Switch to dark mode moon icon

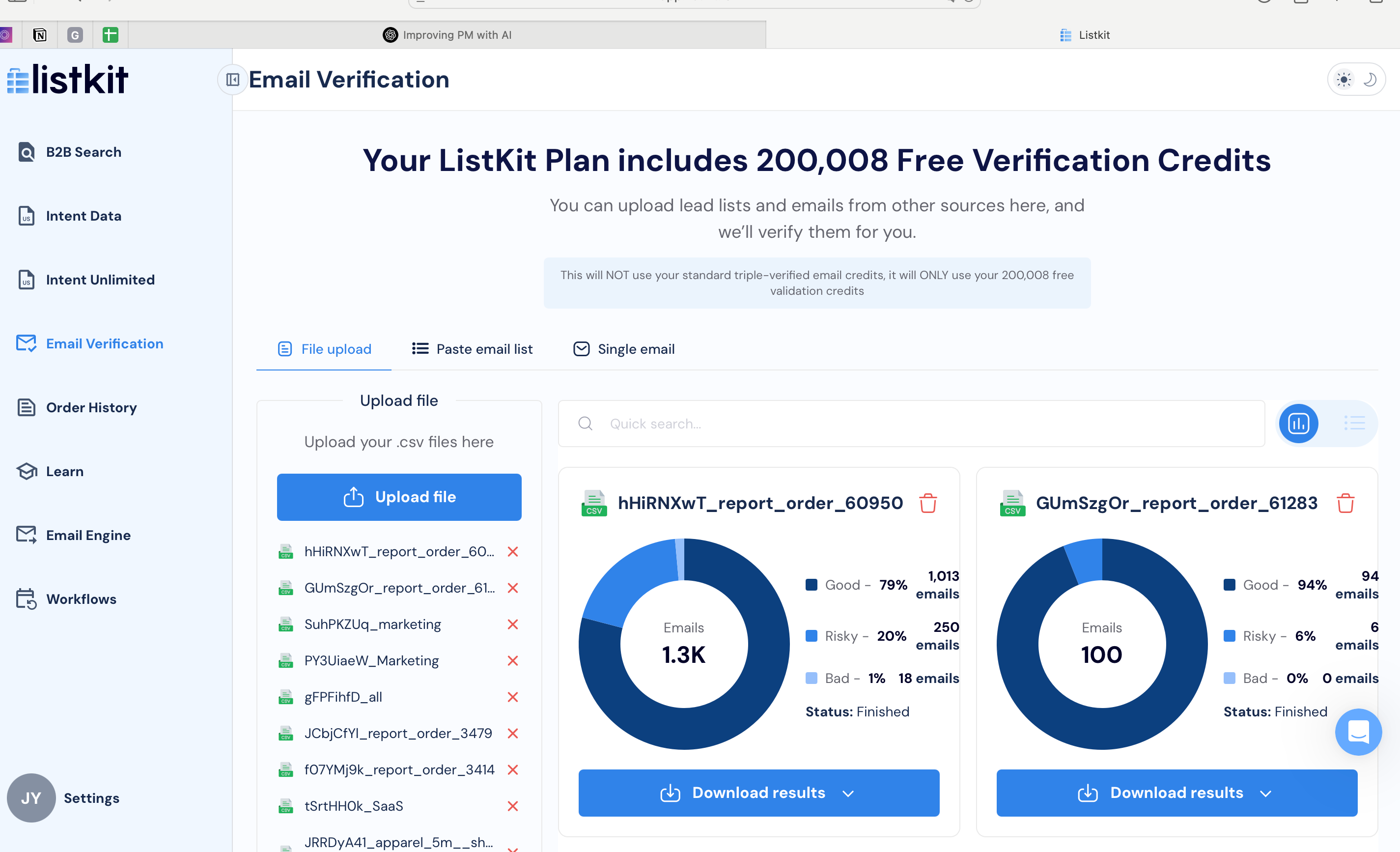[1370, 80]
